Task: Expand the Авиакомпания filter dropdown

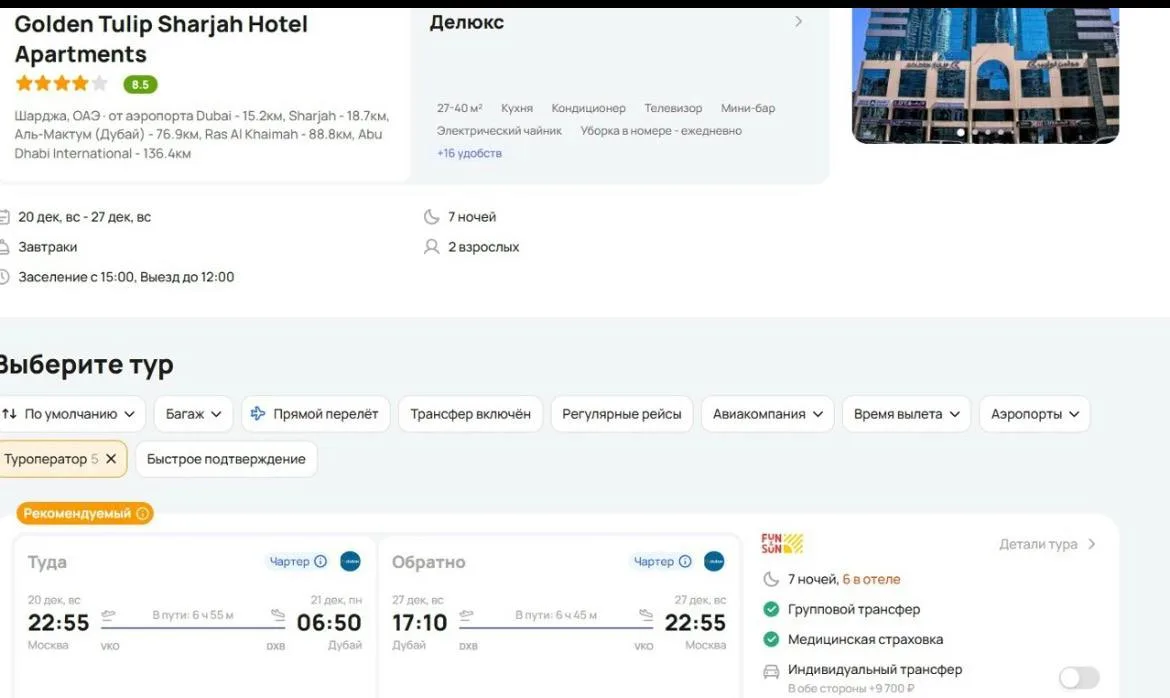Action: [767, 414]
